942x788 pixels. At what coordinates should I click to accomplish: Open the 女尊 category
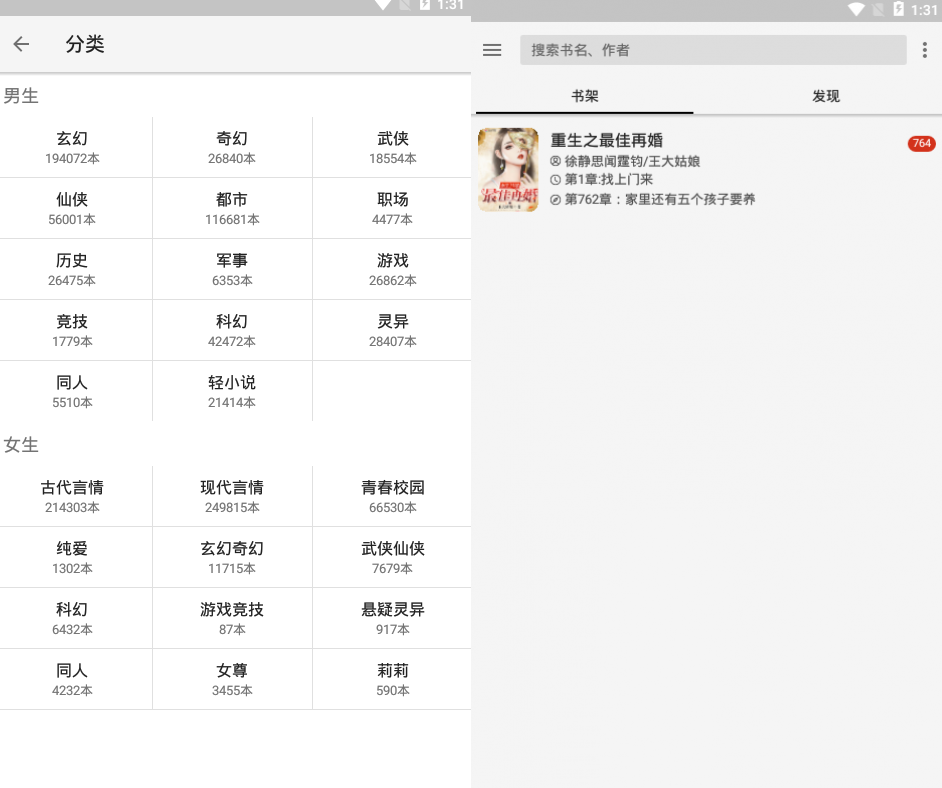coord(232,679)
